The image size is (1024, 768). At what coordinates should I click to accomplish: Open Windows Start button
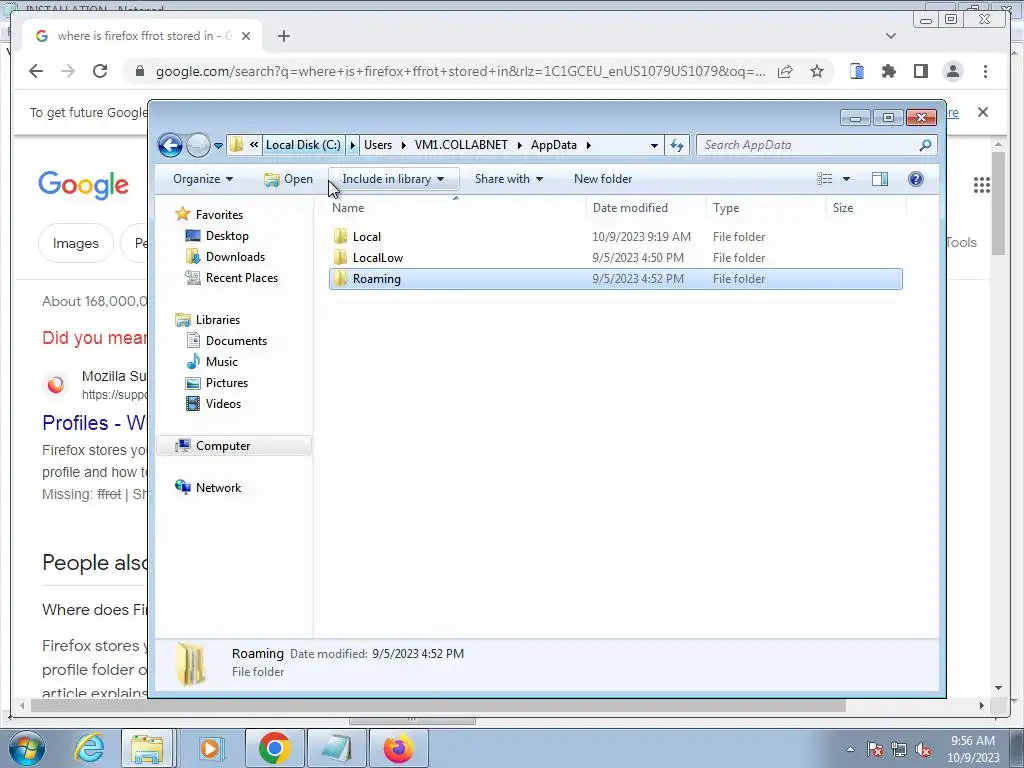pyautogui.click(x=26, y=748)
